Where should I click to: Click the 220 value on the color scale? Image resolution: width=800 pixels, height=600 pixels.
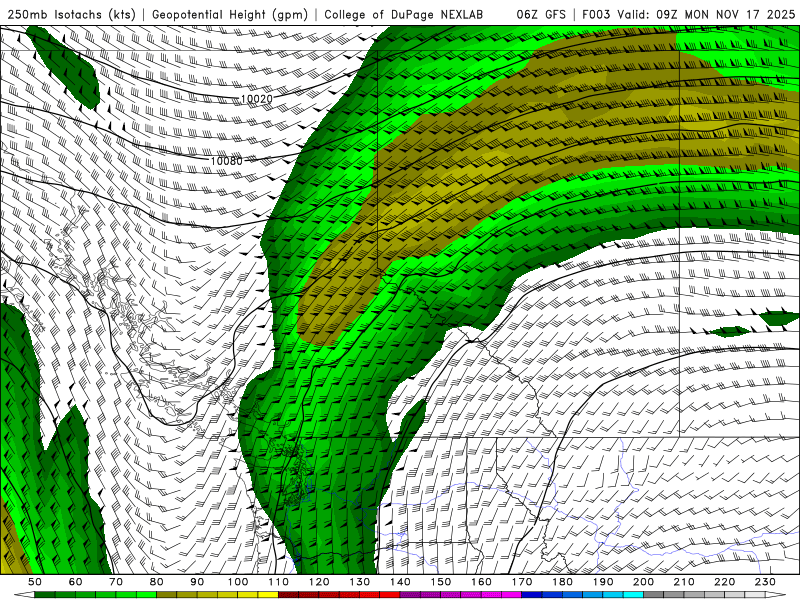(724, 582)
